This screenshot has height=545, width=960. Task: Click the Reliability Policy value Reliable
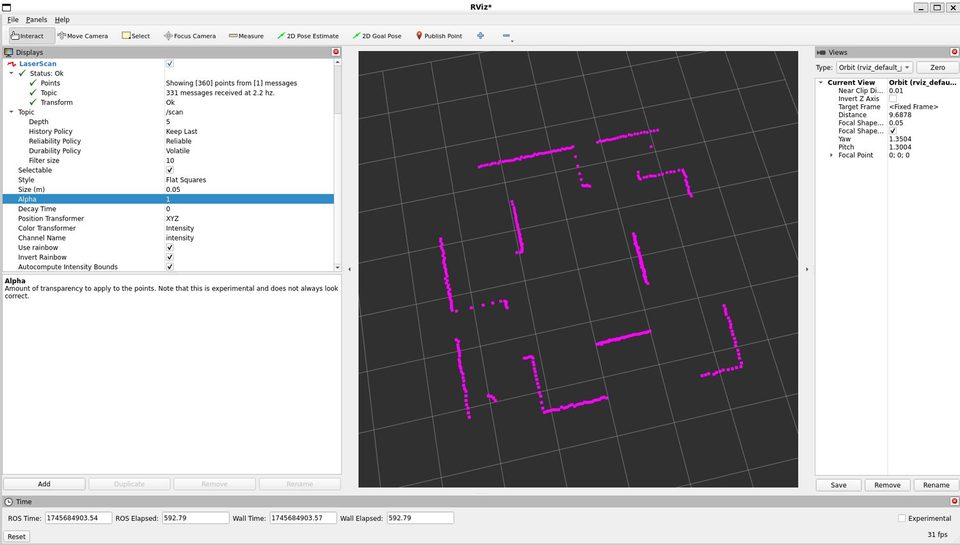point(179,141)
